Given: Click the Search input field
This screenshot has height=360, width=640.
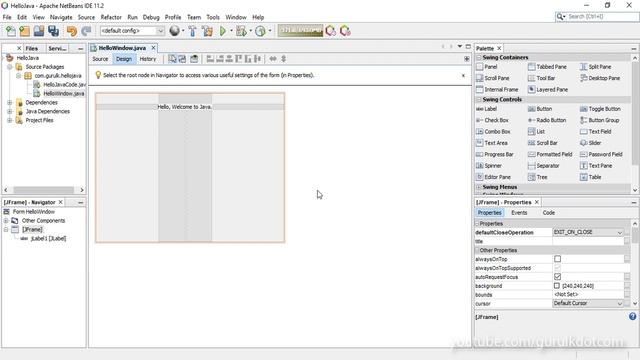Looking at the screenshot, I should (x=602, y=17).
